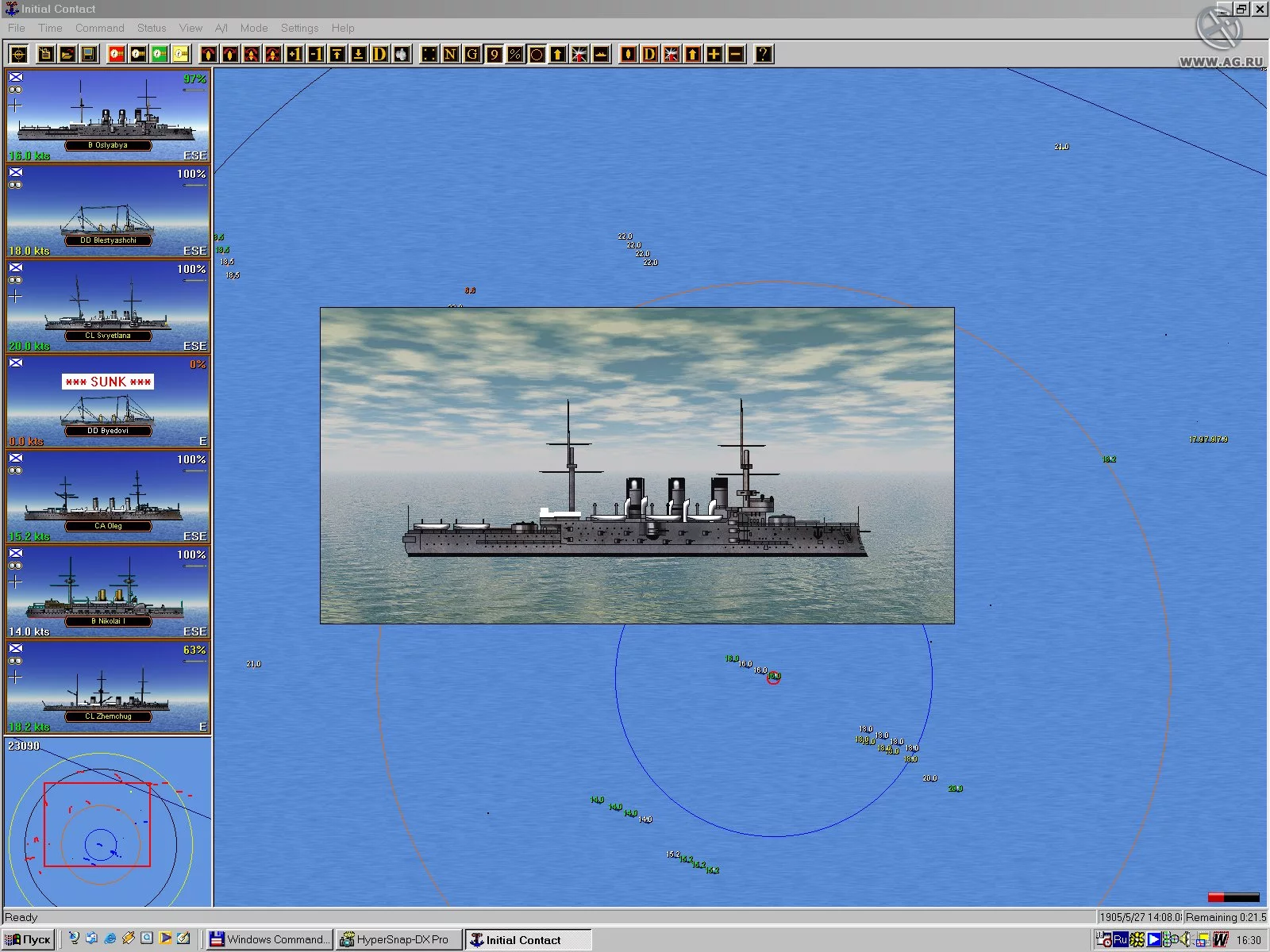Select the B Oslyabya ship card

coord(108,116)
